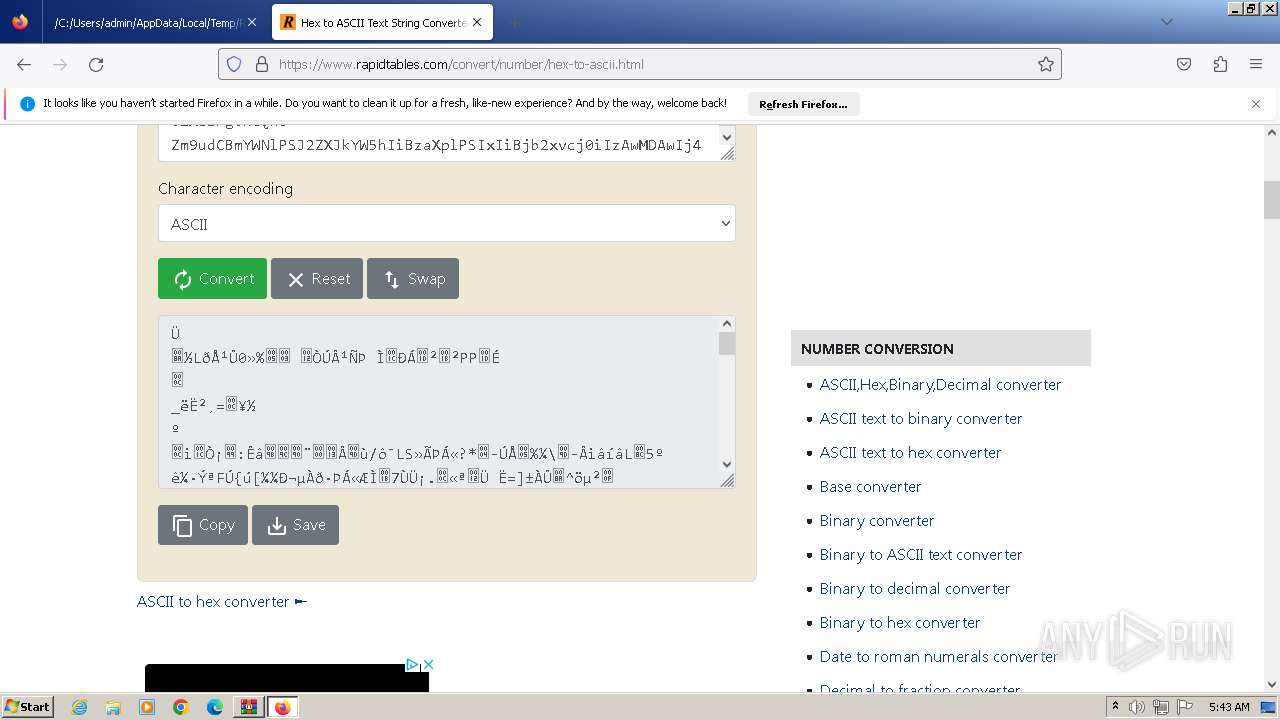Show hidden system tray icons
This screenshot has height=720, width=1280.
(1115, 707)
